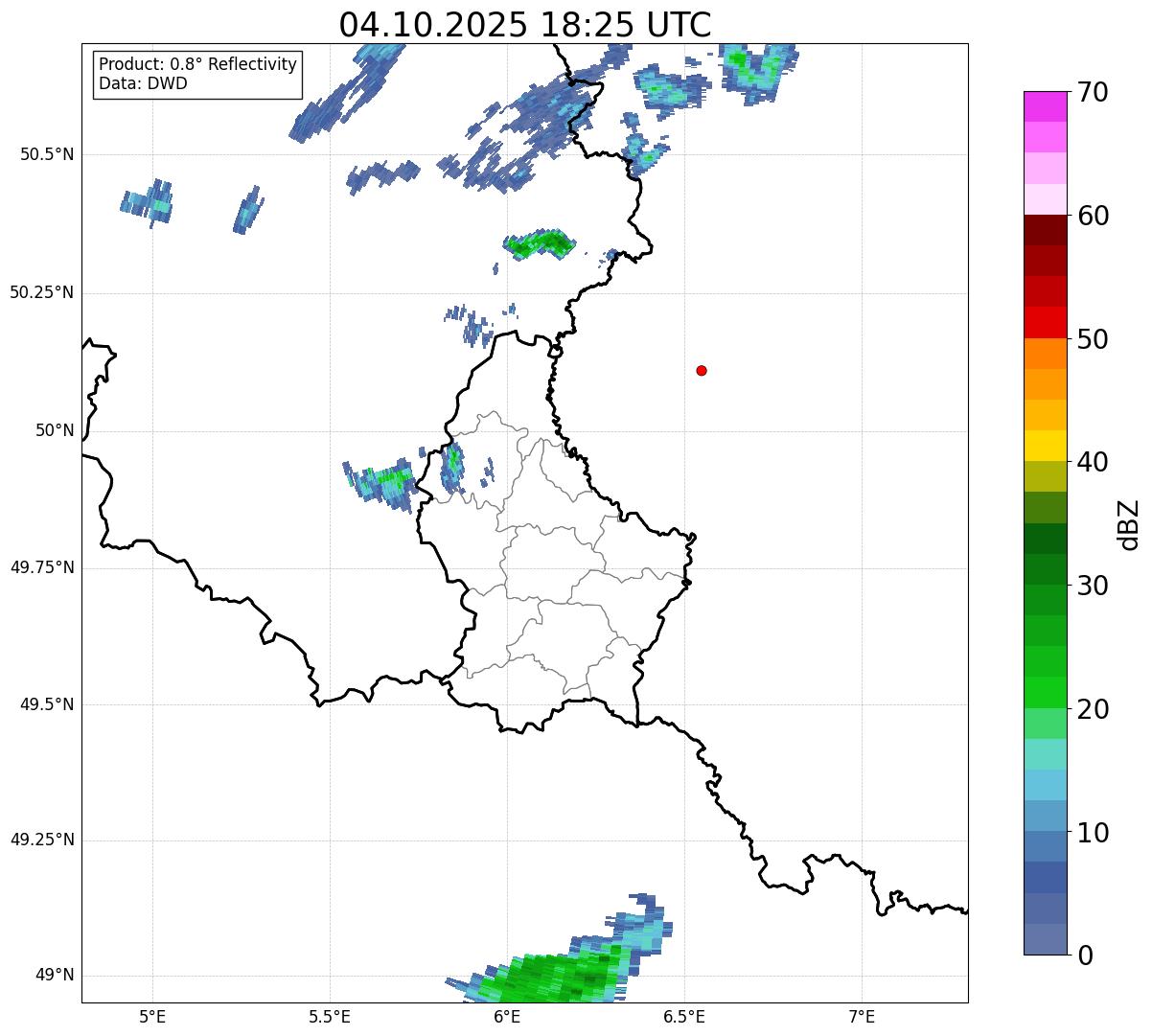Click the longitude label 6.5°E
Viewport: 1152px width, 1036px height.
[x=684, y=1016]
